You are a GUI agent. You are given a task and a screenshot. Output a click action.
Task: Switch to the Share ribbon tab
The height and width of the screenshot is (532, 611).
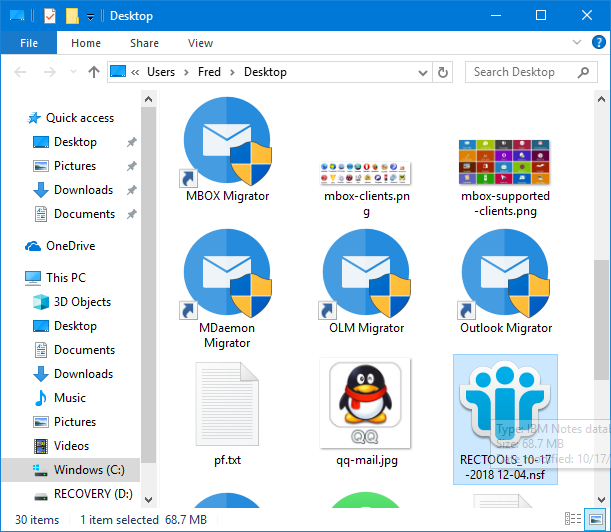[144, 43]
